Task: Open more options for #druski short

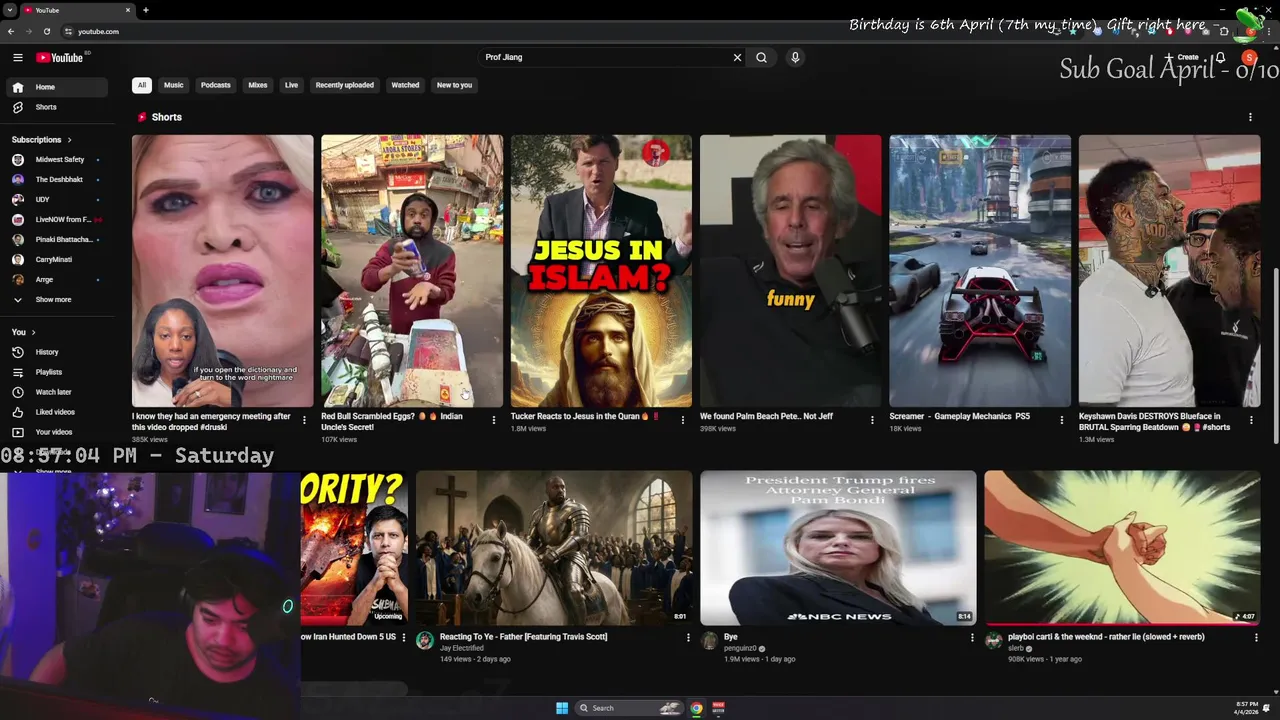Action: (304, 420)
